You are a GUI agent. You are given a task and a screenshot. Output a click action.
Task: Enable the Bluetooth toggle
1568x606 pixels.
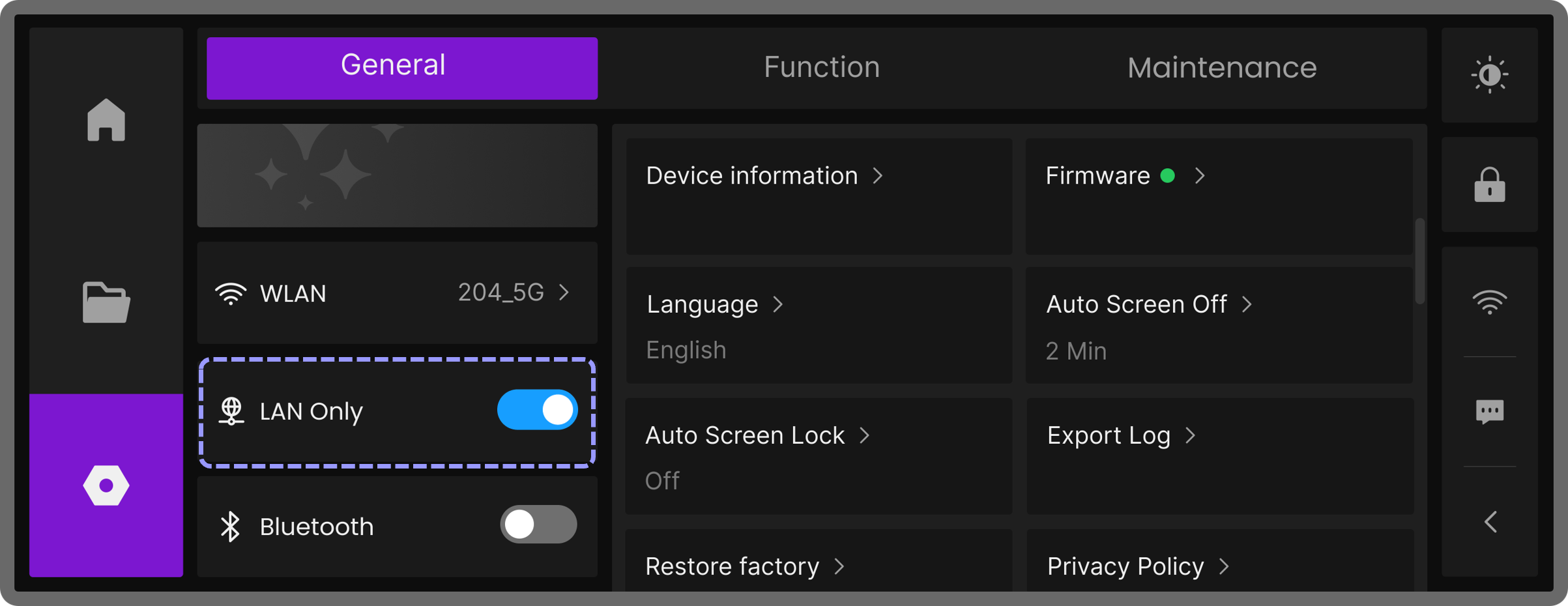click(x=538, y=525)
